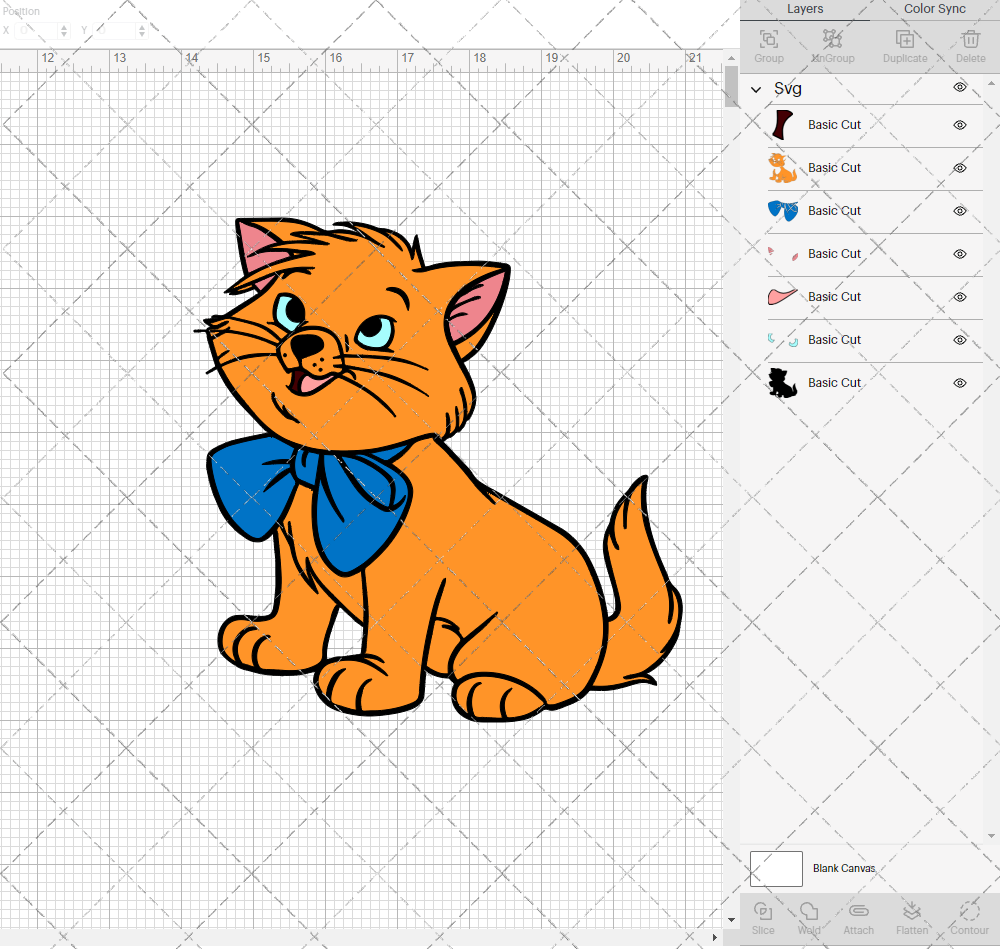Switch to the Color Sync tab
This screenshot has width=1000, height=949.
pyautogui.click(x=934, y=9)
